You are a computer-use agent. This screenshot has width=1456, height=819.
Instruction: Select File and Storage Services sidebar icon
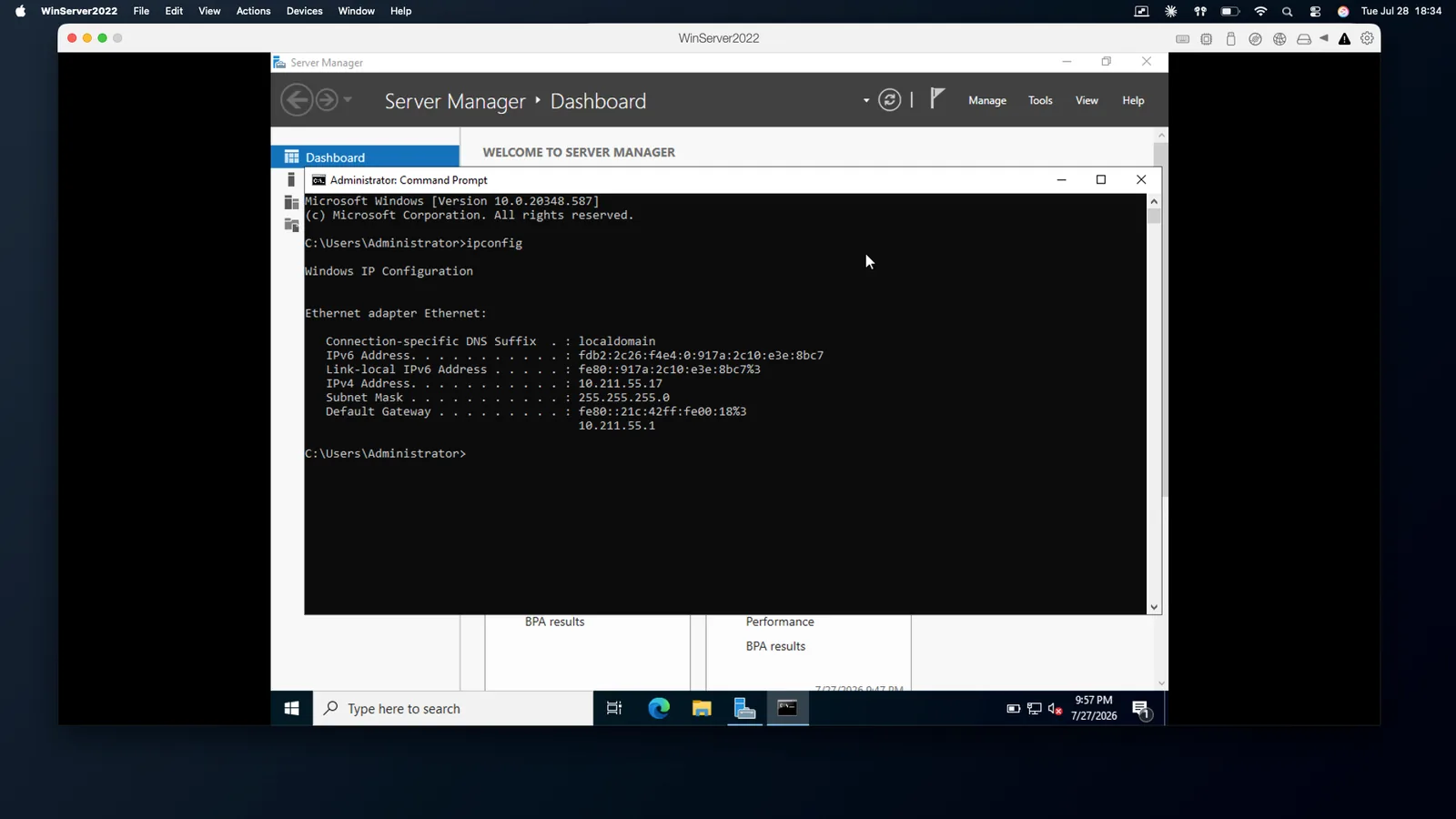(291, 225)
